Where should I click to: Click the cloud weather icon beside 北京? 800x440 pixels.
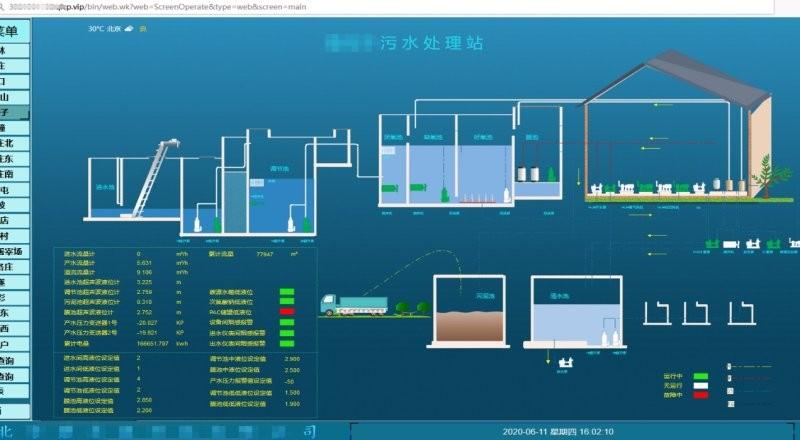[x=129, y=29]
